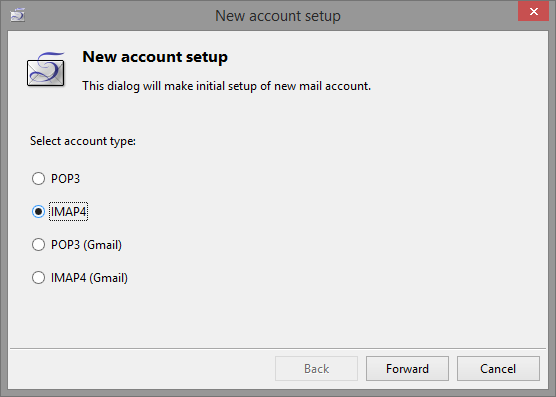Click the IMAP4 (Gmail) label text
Image resolution: width=556 pixels, height=397 pixels.
pyautogui.click(x=89, y=278)
